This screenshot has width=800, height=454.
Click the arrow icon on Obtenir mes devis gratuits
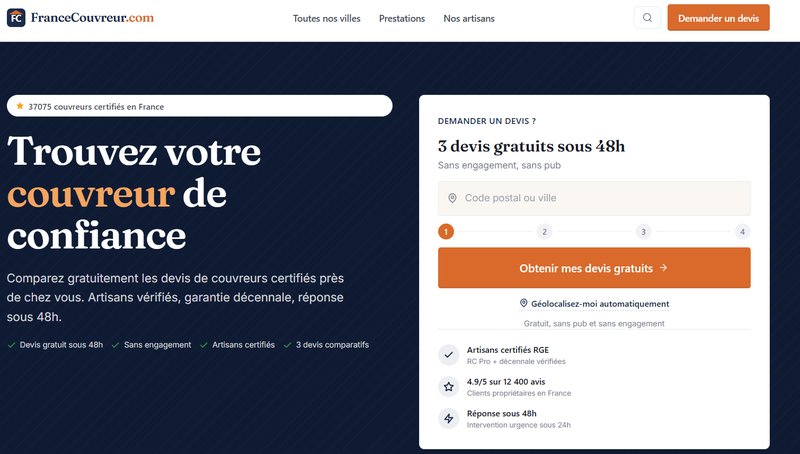[x=663, y=268]
